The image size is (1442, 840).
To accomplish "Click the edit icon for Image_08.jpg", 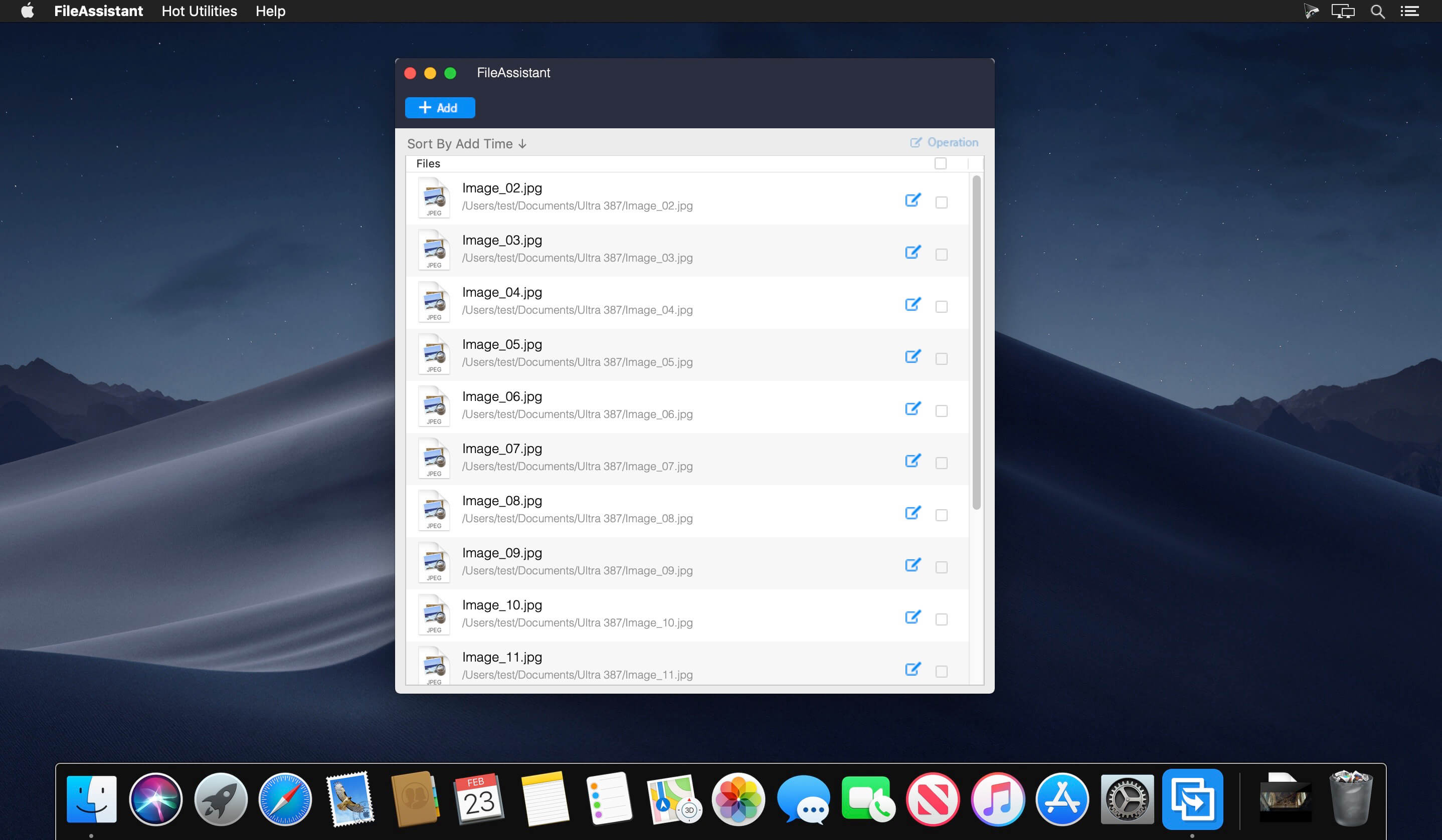I will 913,512.
